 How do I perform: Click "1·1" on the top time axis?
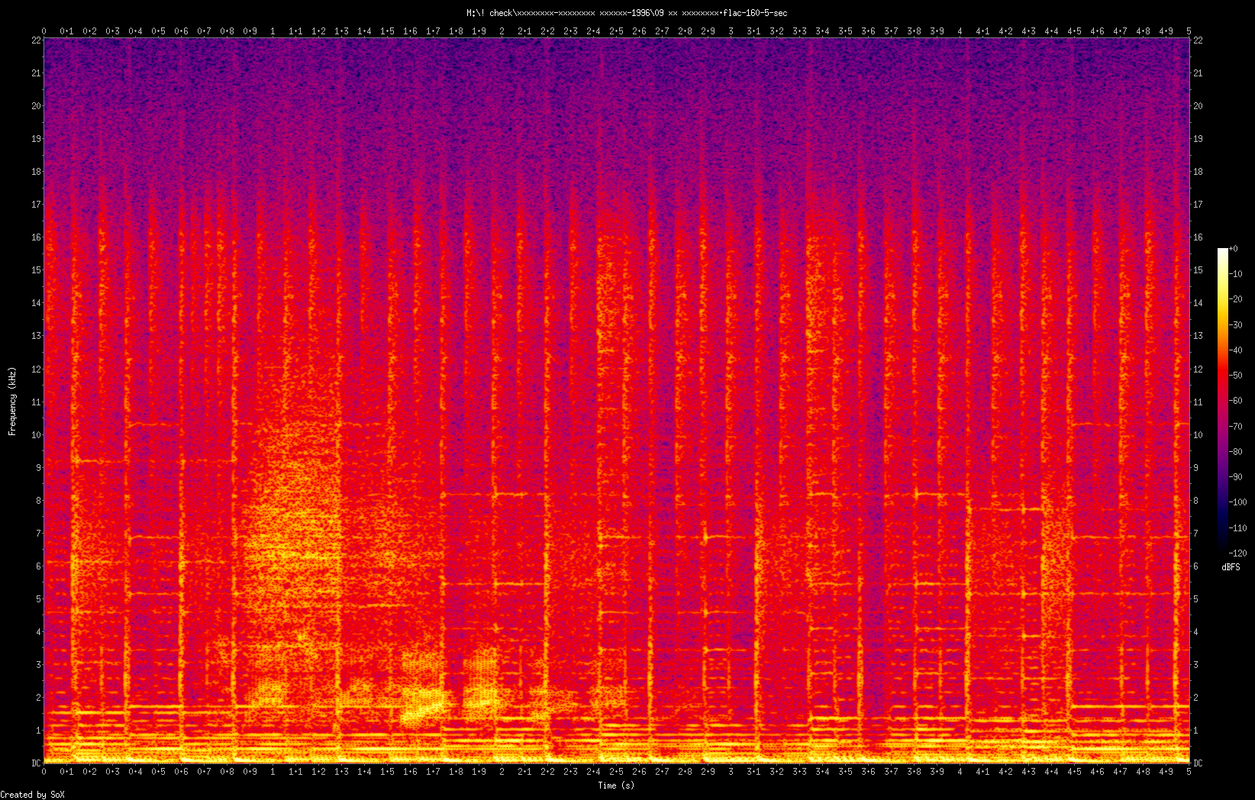click(296, 31)
